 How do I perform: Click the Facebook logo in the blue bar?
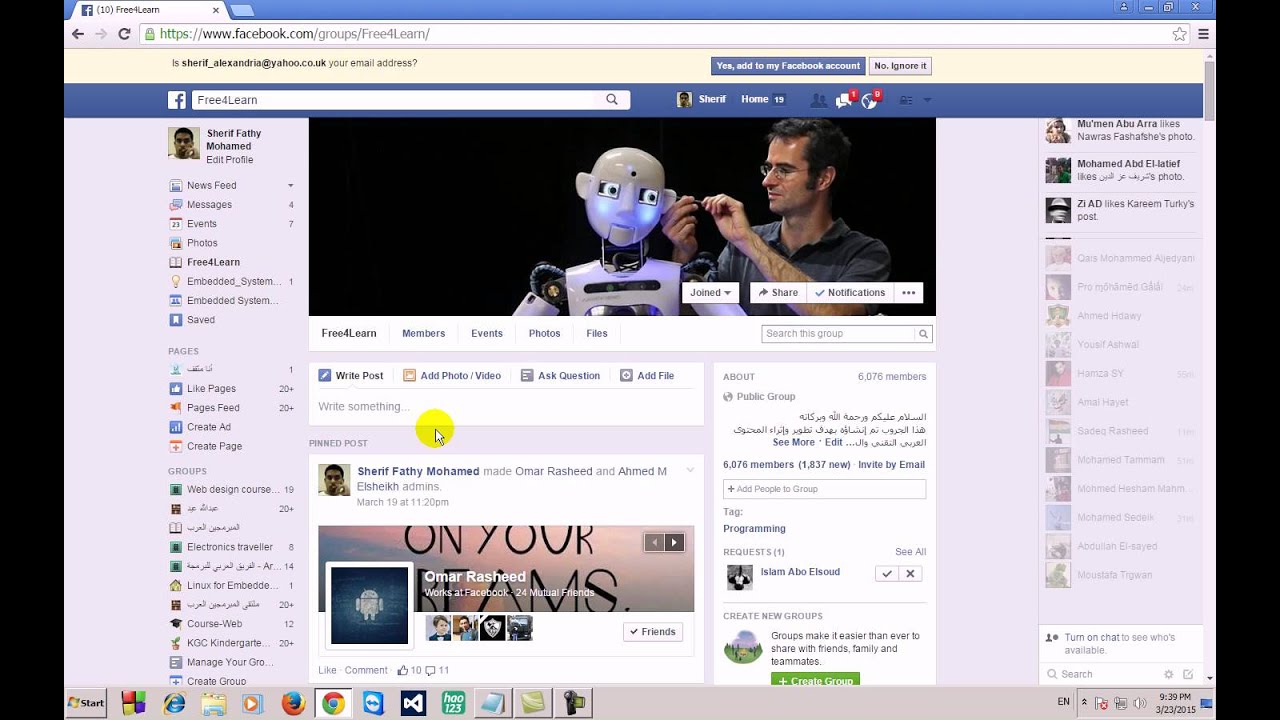pyautogui.click(x=177, y=100)
